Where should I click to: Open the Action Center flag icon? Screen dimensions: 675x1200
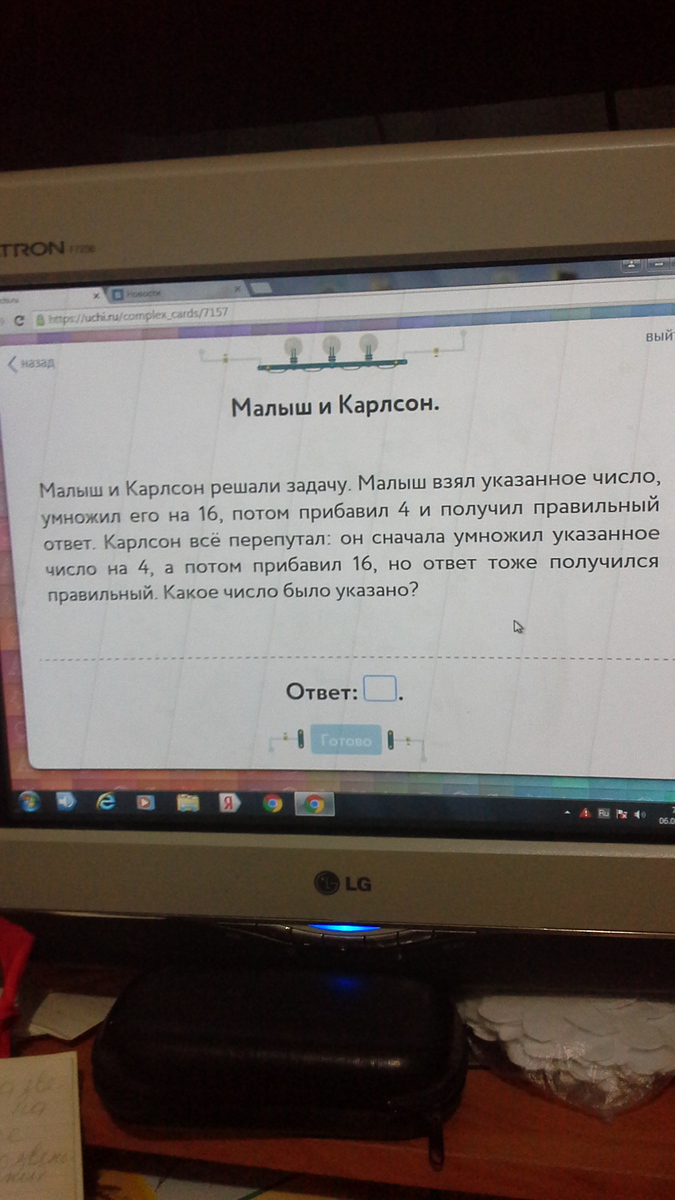pyautogui.click(x=621, y=815)
